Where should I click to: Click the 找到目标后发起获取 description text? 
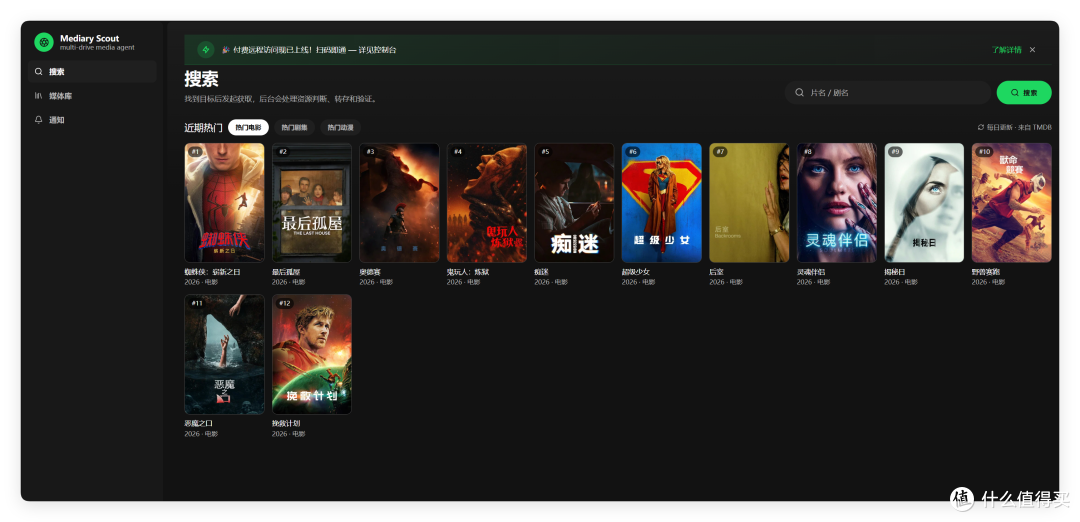(280, 99)
